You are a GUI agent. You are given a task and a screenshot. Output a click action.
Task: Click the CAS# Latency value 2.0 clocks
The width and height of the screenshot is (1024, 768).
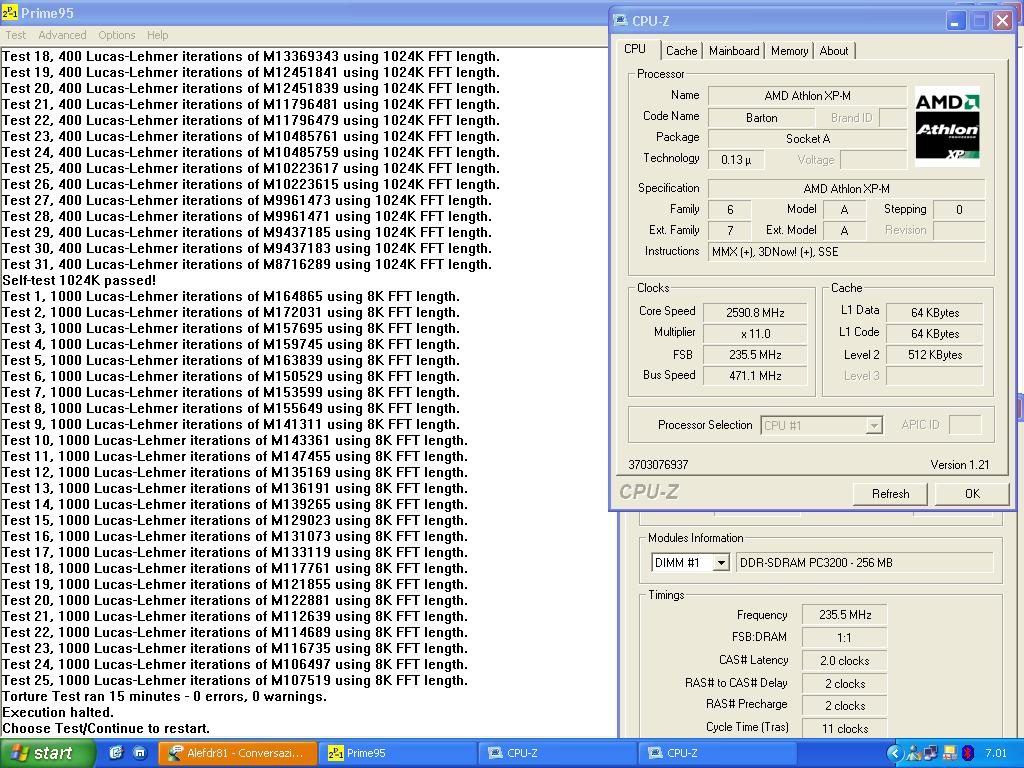(844, 661)
